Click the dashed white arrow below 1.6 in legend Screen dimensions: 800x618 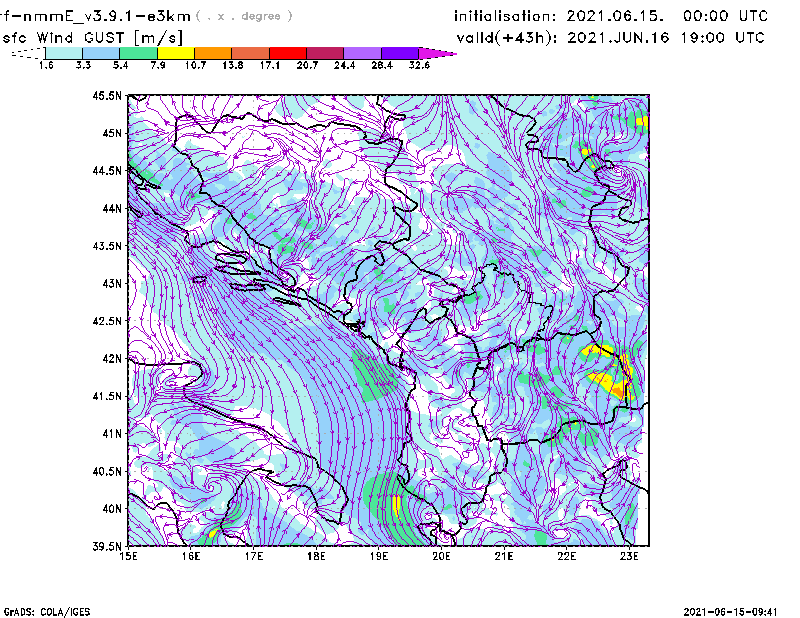(x=28, y=53)
